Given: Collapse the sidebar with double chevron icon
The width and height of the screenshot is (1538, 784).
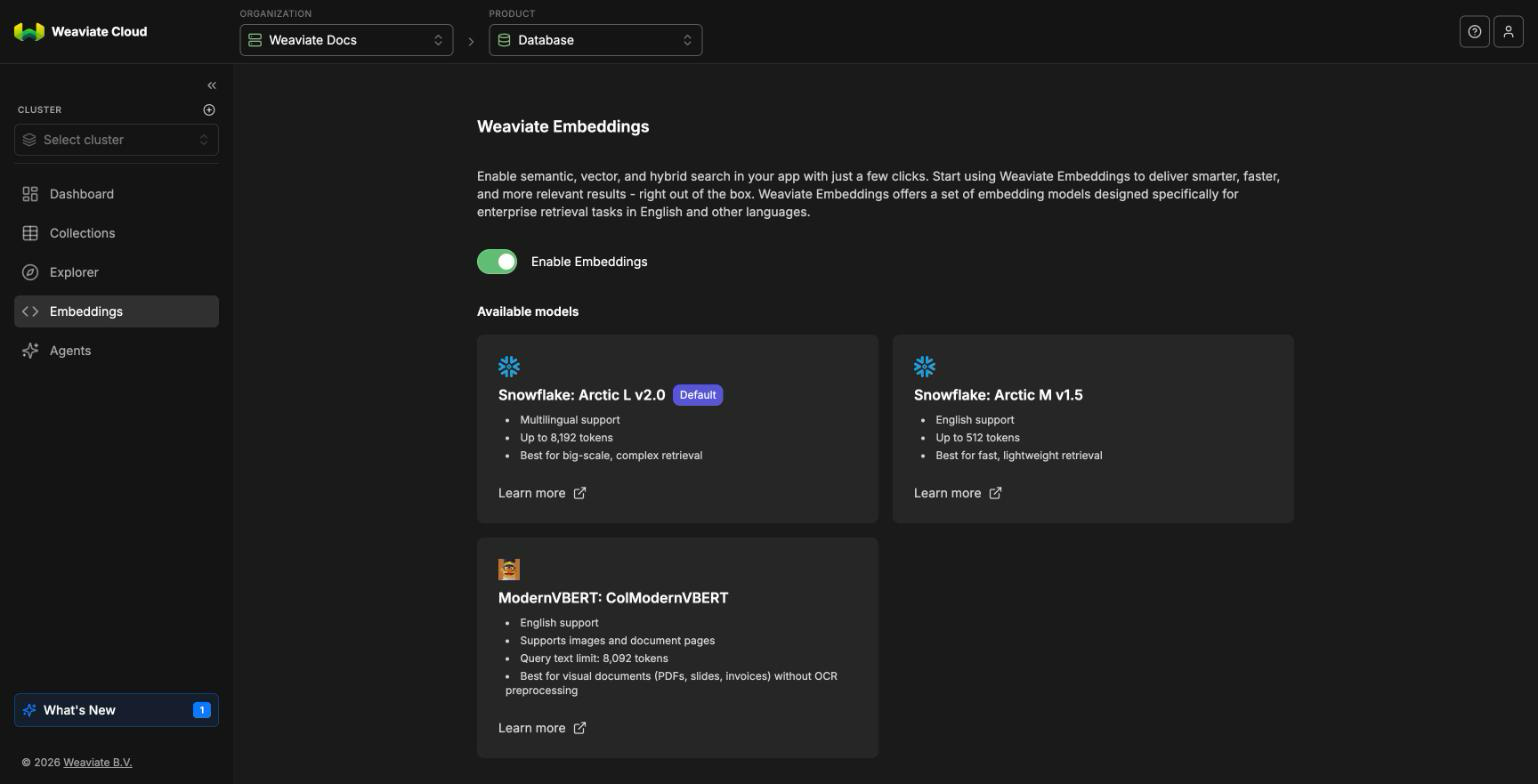Looking at the screenshot, I should click(211, 86).
